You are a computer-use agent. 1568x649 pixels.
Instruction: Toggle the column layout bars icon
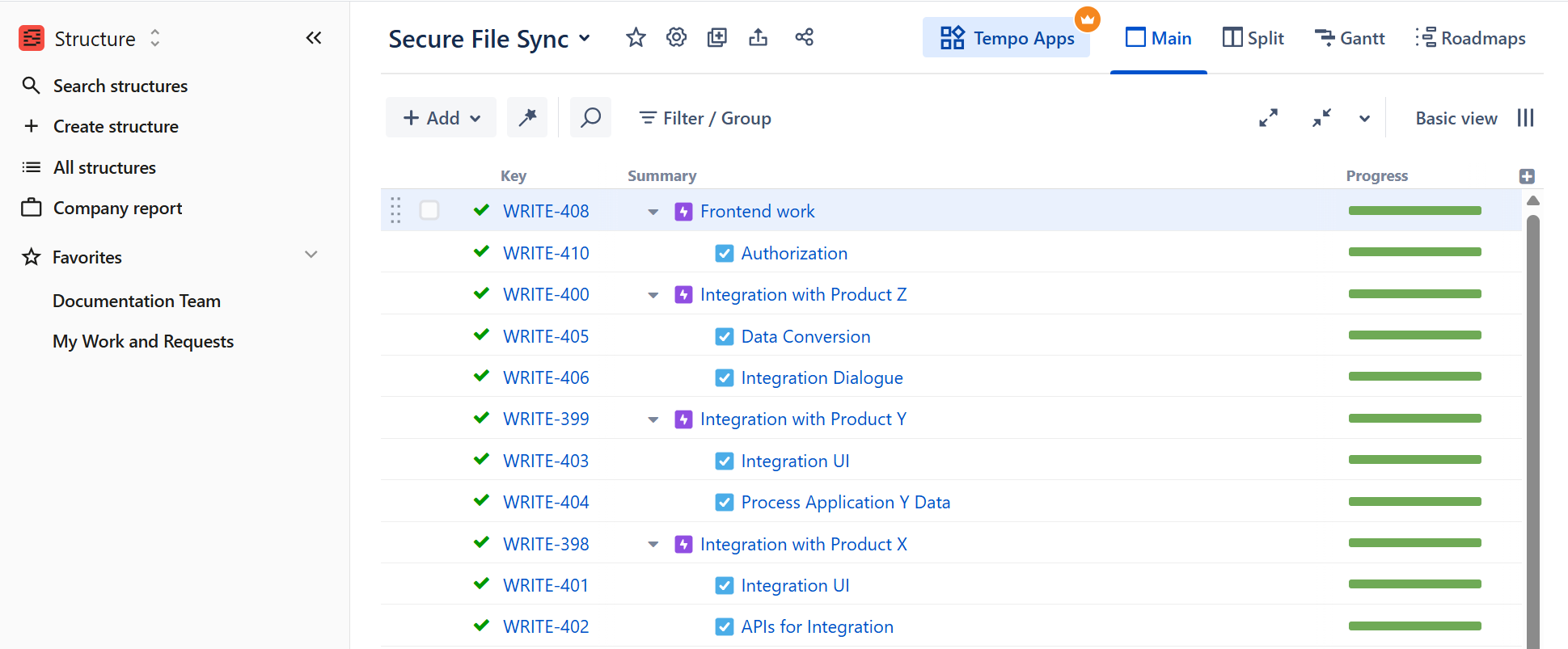[x=1525, y=118]
